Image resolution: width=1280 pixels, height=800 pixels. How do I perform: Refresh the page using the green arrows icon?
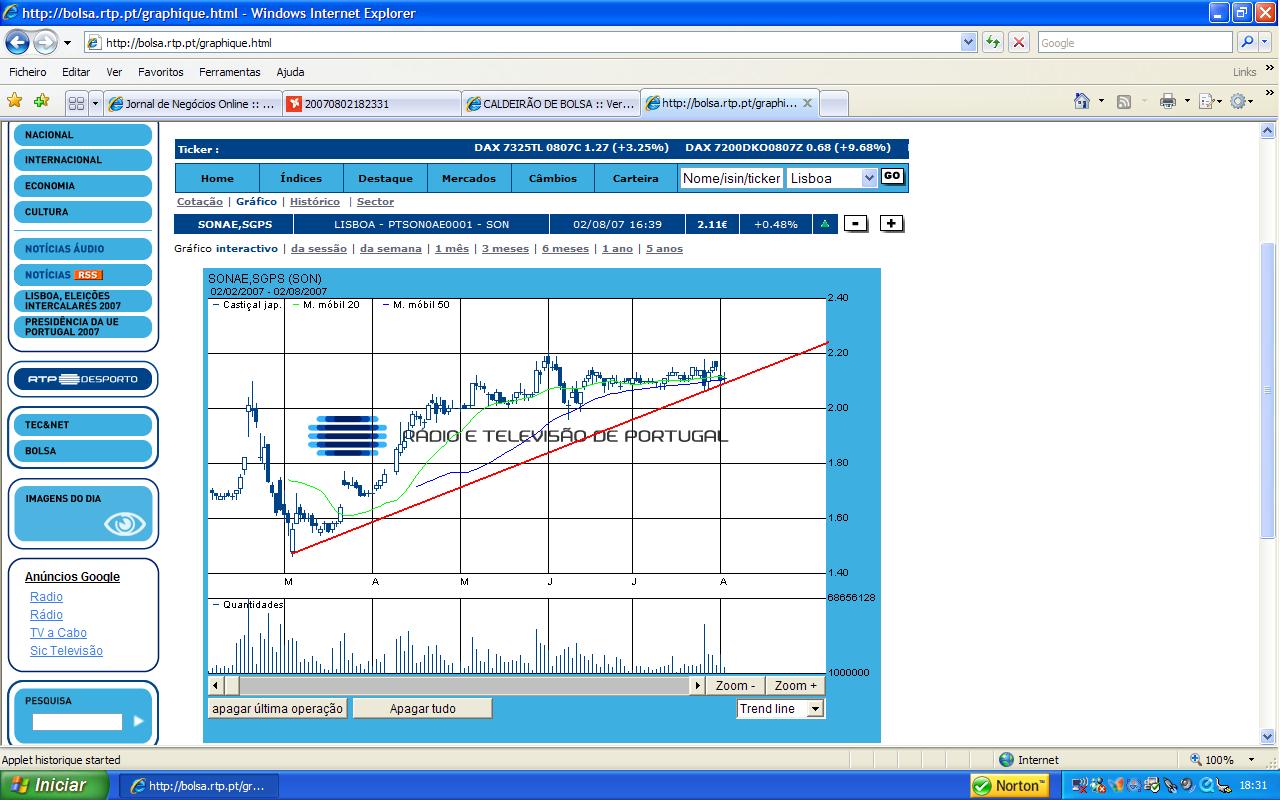click(992, 42)
